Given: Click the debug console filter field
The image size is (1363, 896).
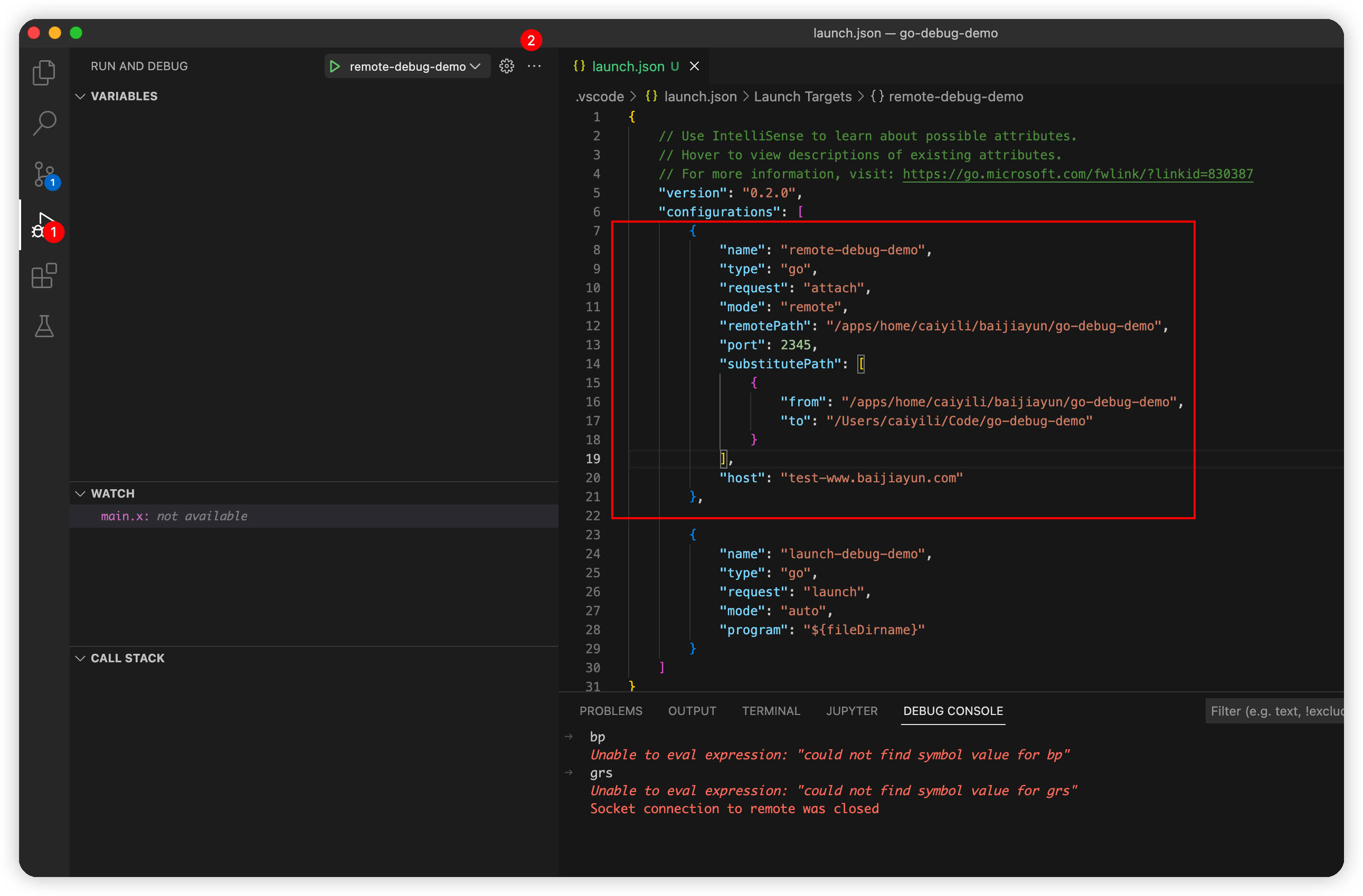Looking at the screenshot, I should [x=1274, y=711].
